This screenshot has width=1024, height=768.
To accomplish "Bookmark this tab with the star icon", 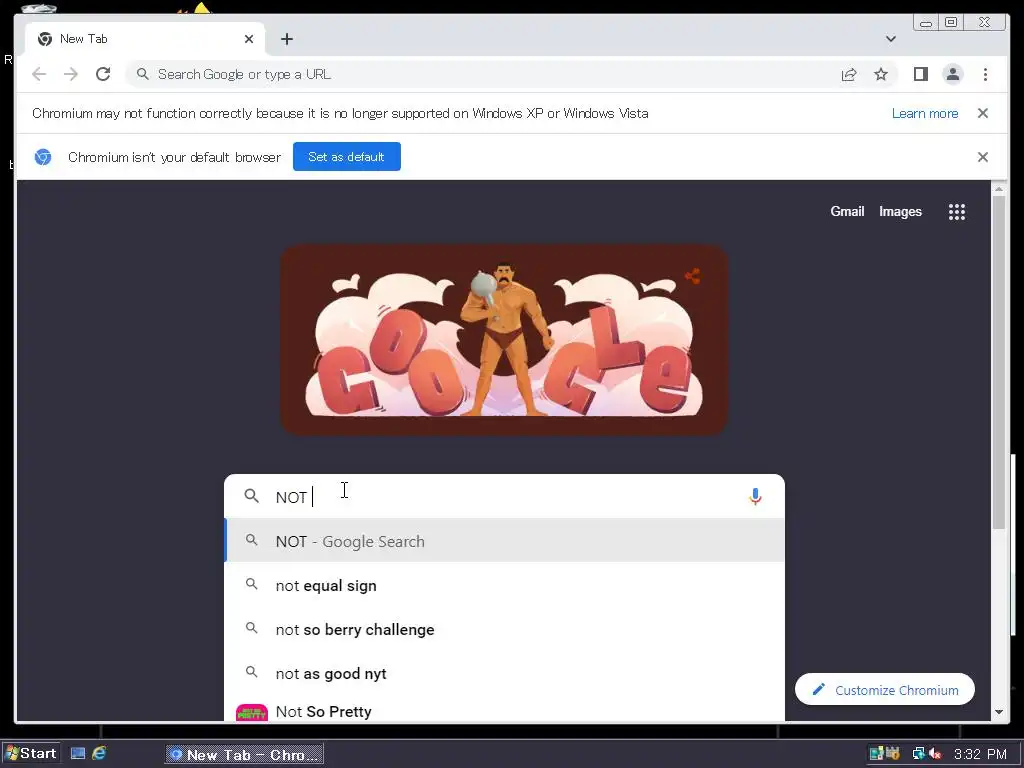I will (881, 74).
